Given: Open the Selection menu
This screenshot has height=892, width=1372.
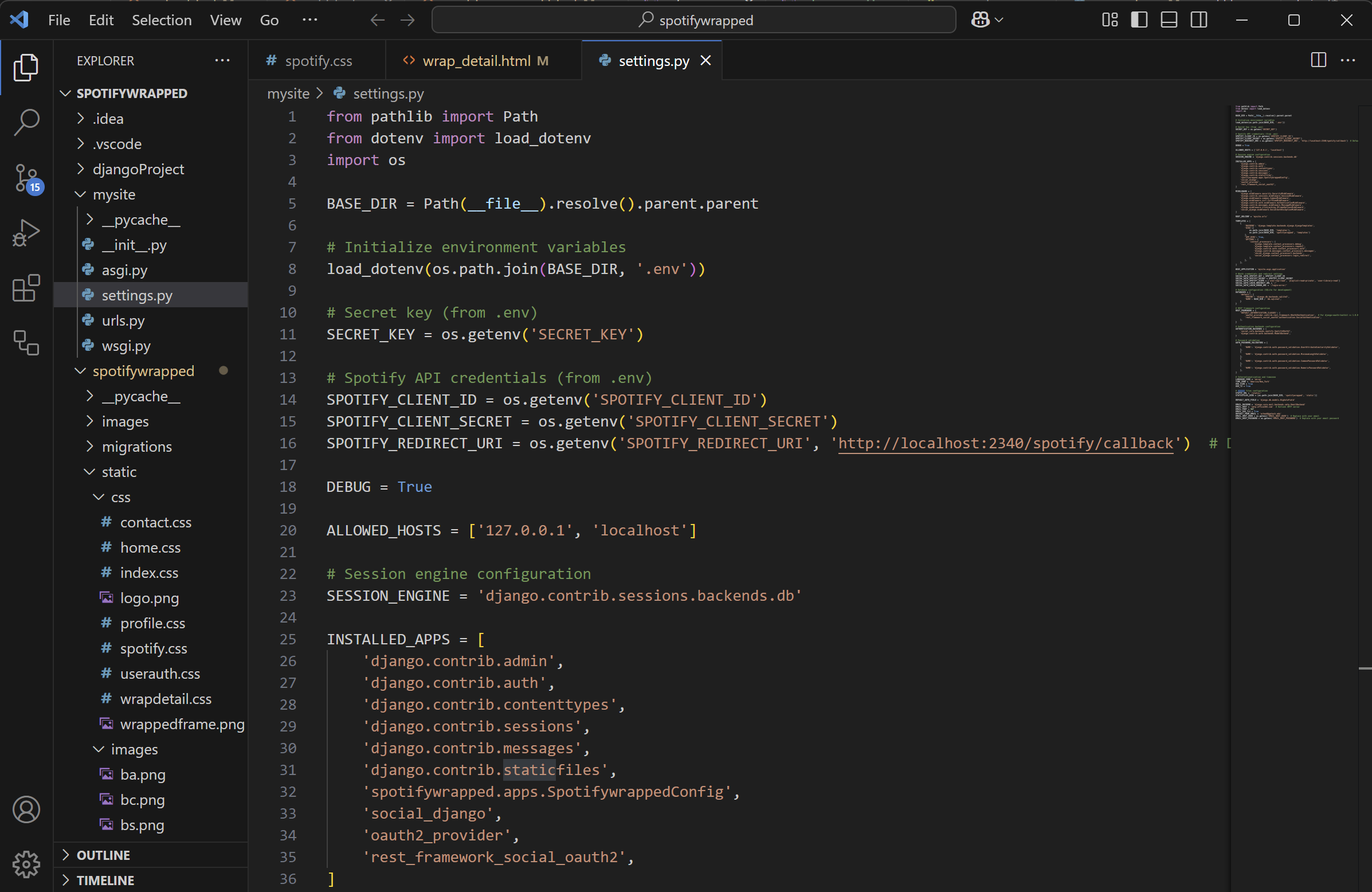Looking at the screenshot, I should [162, 20].
